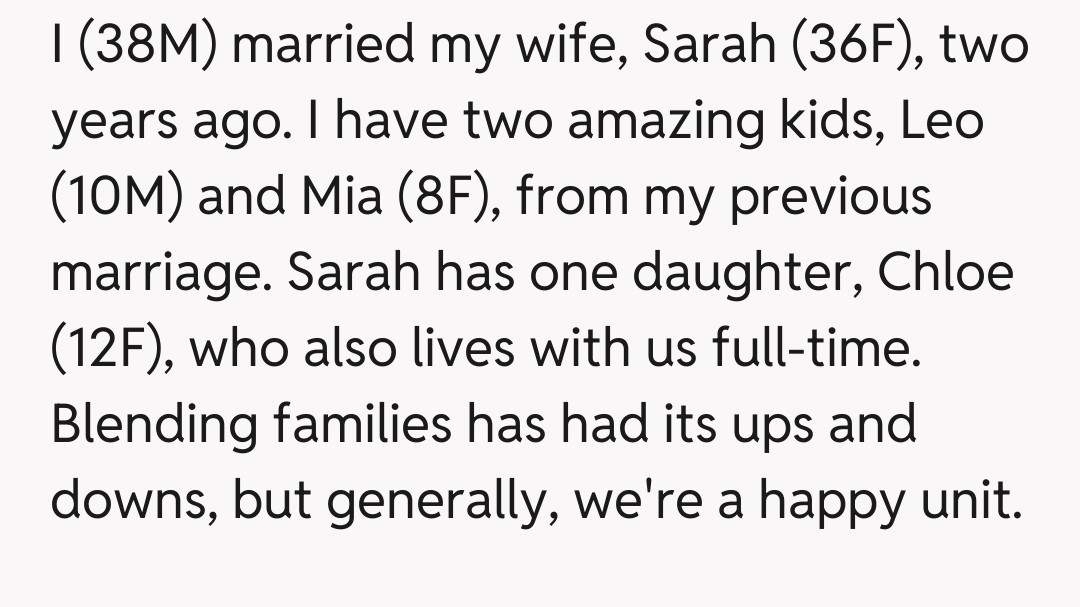Click the word "happy"
1080x607 pixels.
[x=842, y=498]
